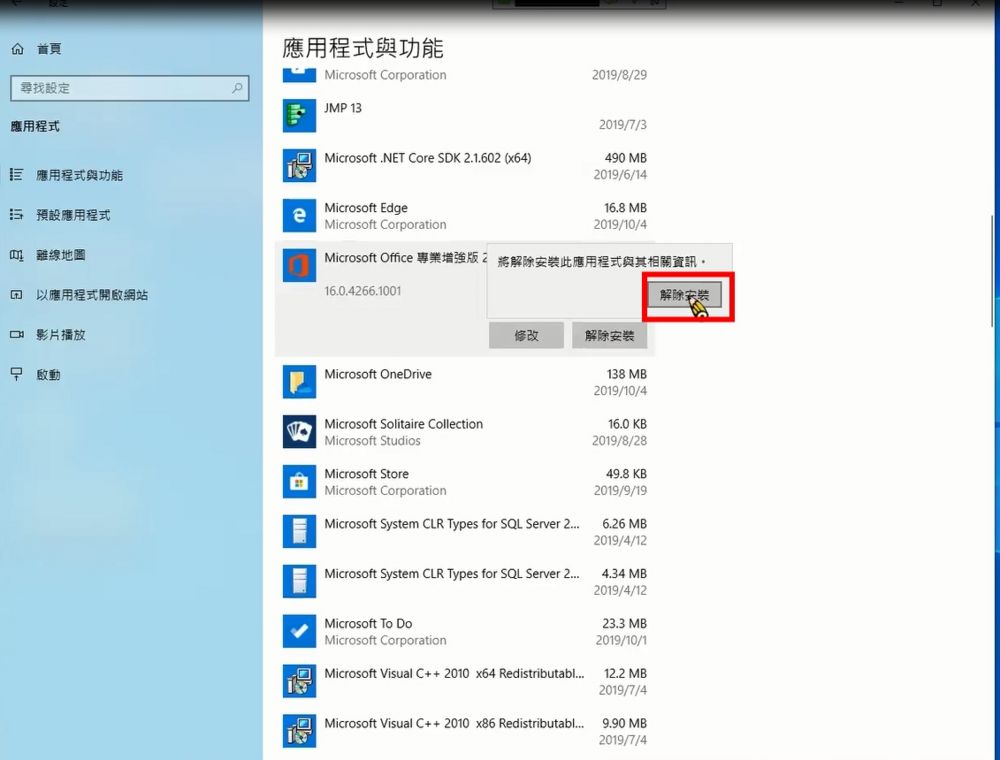Select 應用程式與功能 in sidebar
1000x760 pixels.
79,175
